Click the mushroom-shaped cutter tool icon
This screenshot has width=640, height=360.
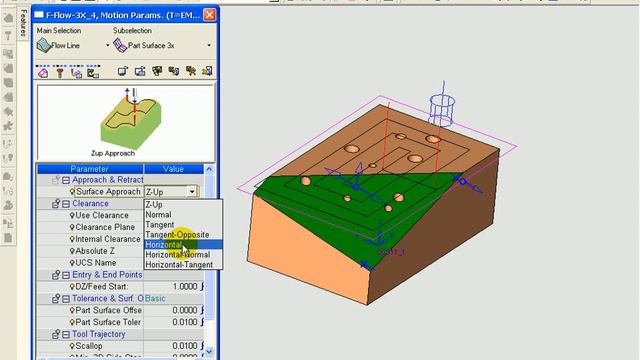point(60,73)
